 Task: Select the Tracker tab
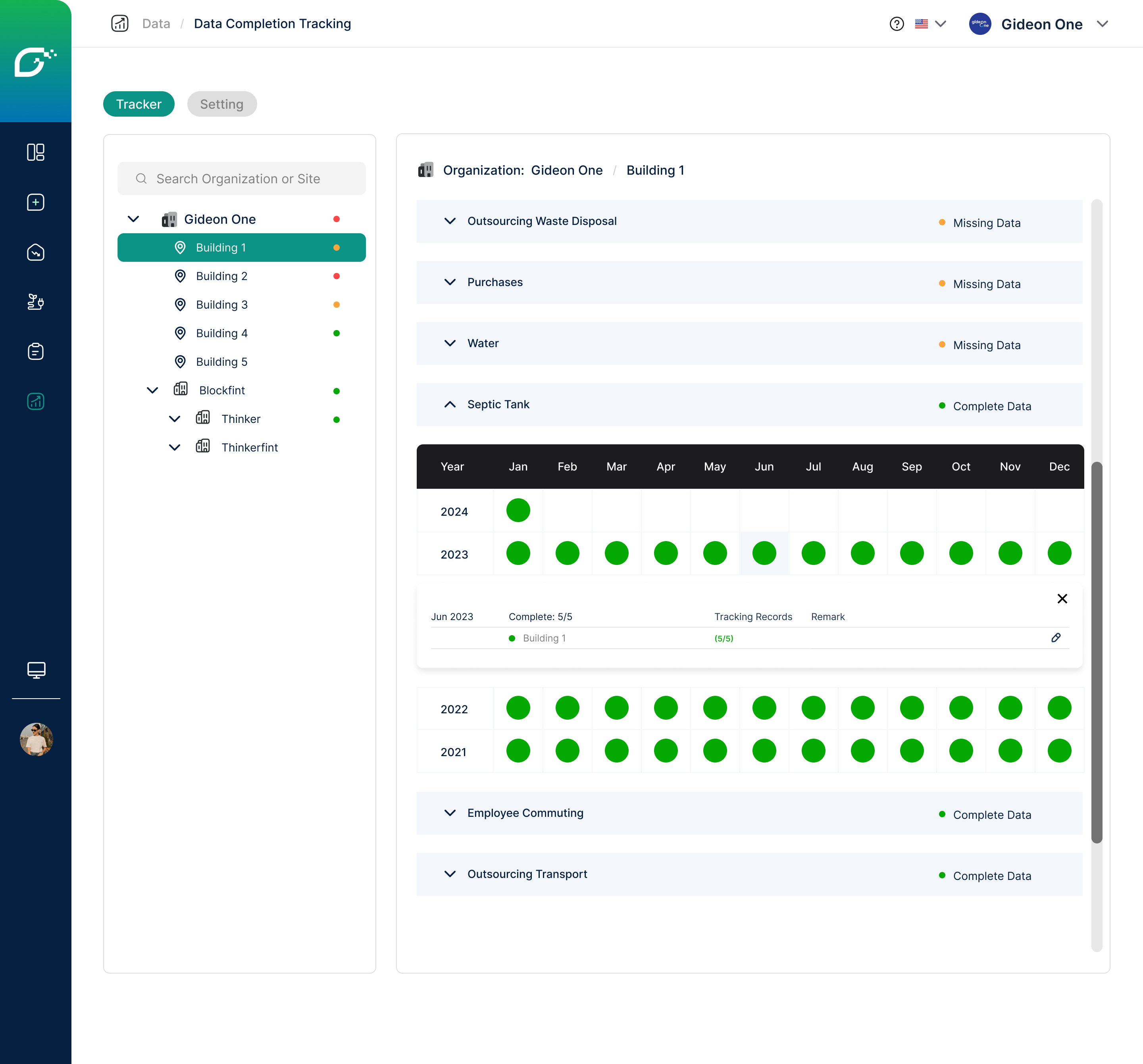click(139, 104)
